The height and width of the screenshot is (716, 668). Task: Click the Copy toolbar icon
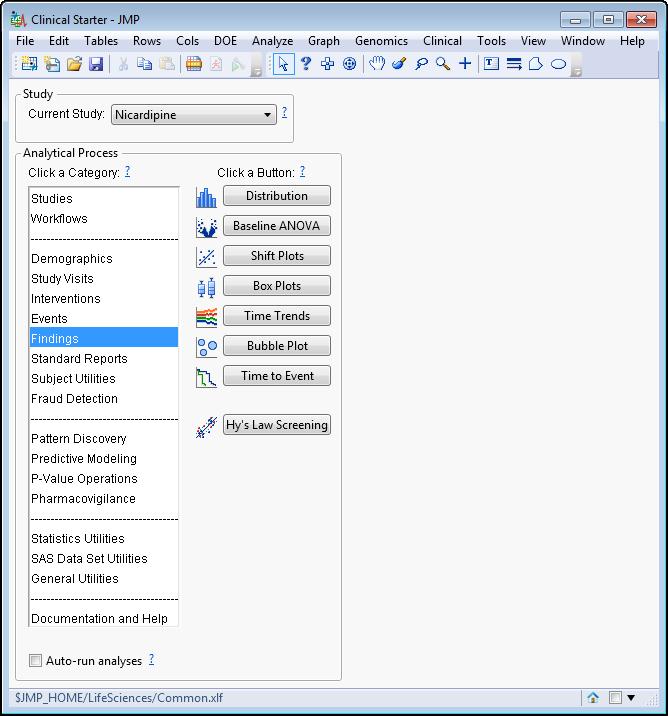point(145,63)
